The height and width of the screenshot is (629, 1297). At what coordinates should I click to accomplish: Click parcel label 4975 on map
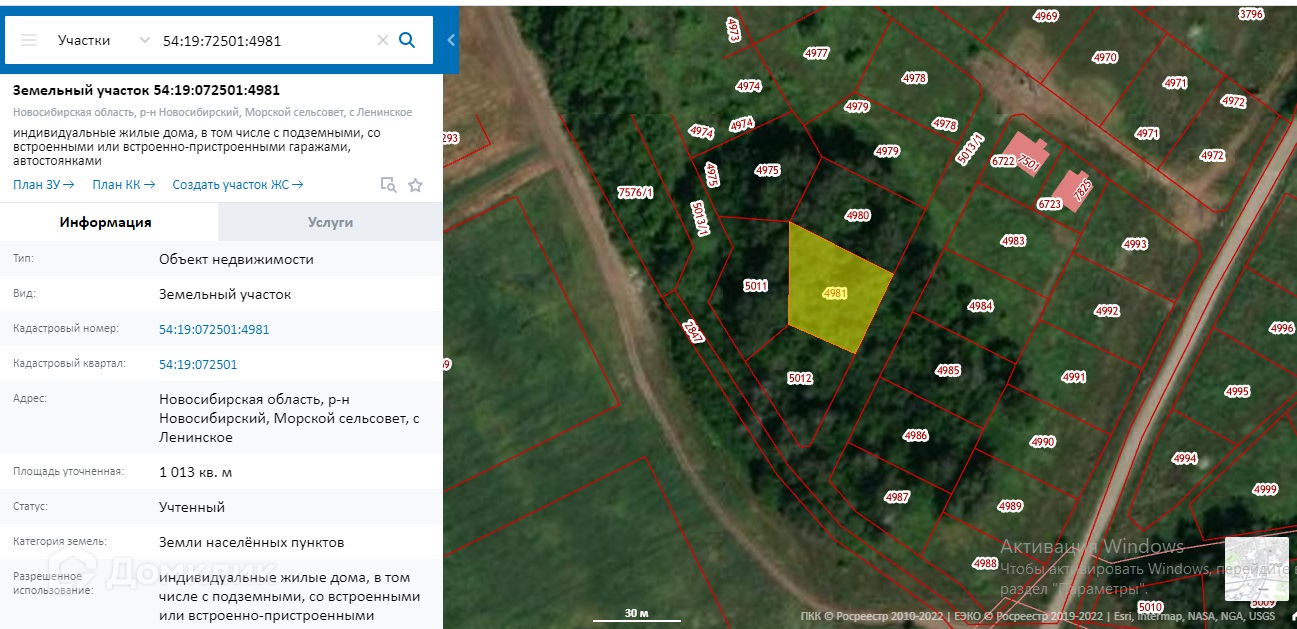point(767,171)
